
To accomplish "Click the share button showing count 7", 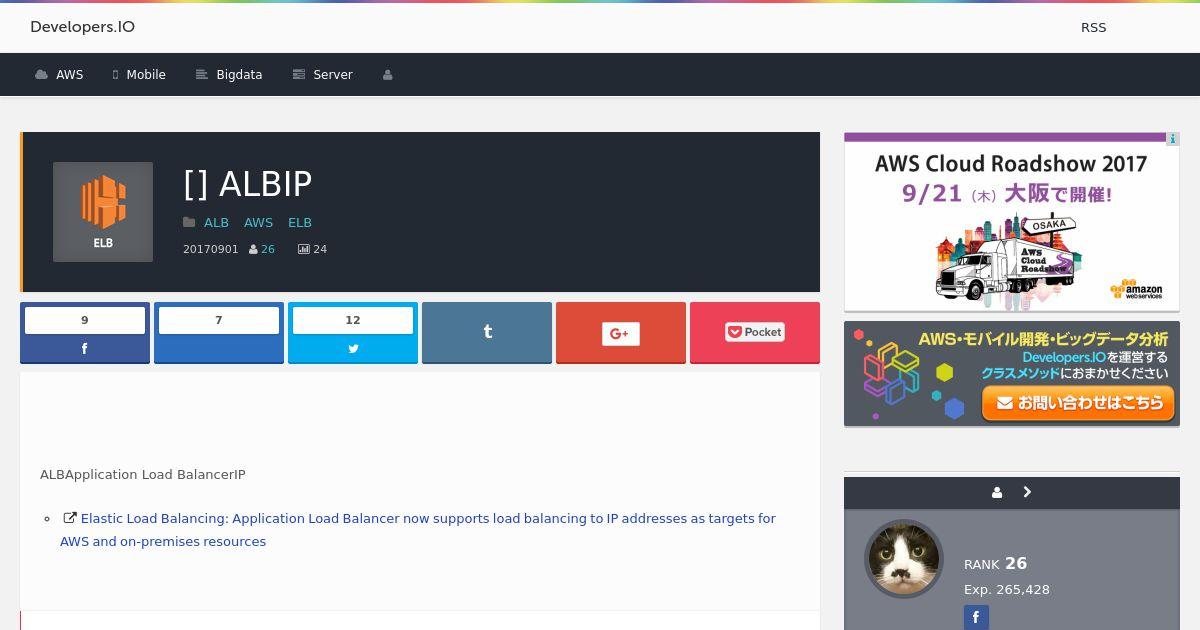I will pyautogui.click(x=219, y=332).
